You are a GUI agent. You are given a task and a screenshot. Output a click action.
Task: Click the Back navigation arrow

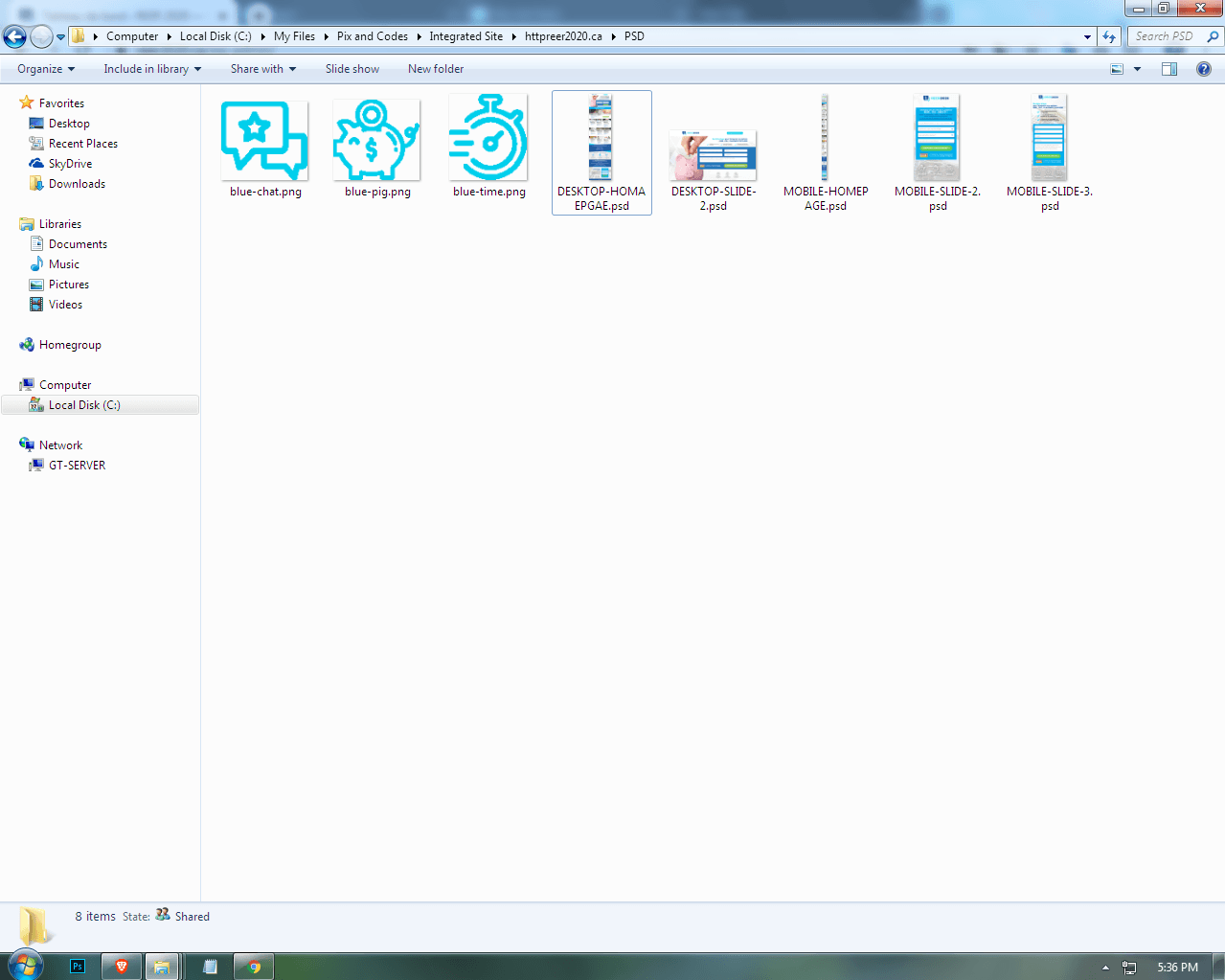(x=14, y=37)
